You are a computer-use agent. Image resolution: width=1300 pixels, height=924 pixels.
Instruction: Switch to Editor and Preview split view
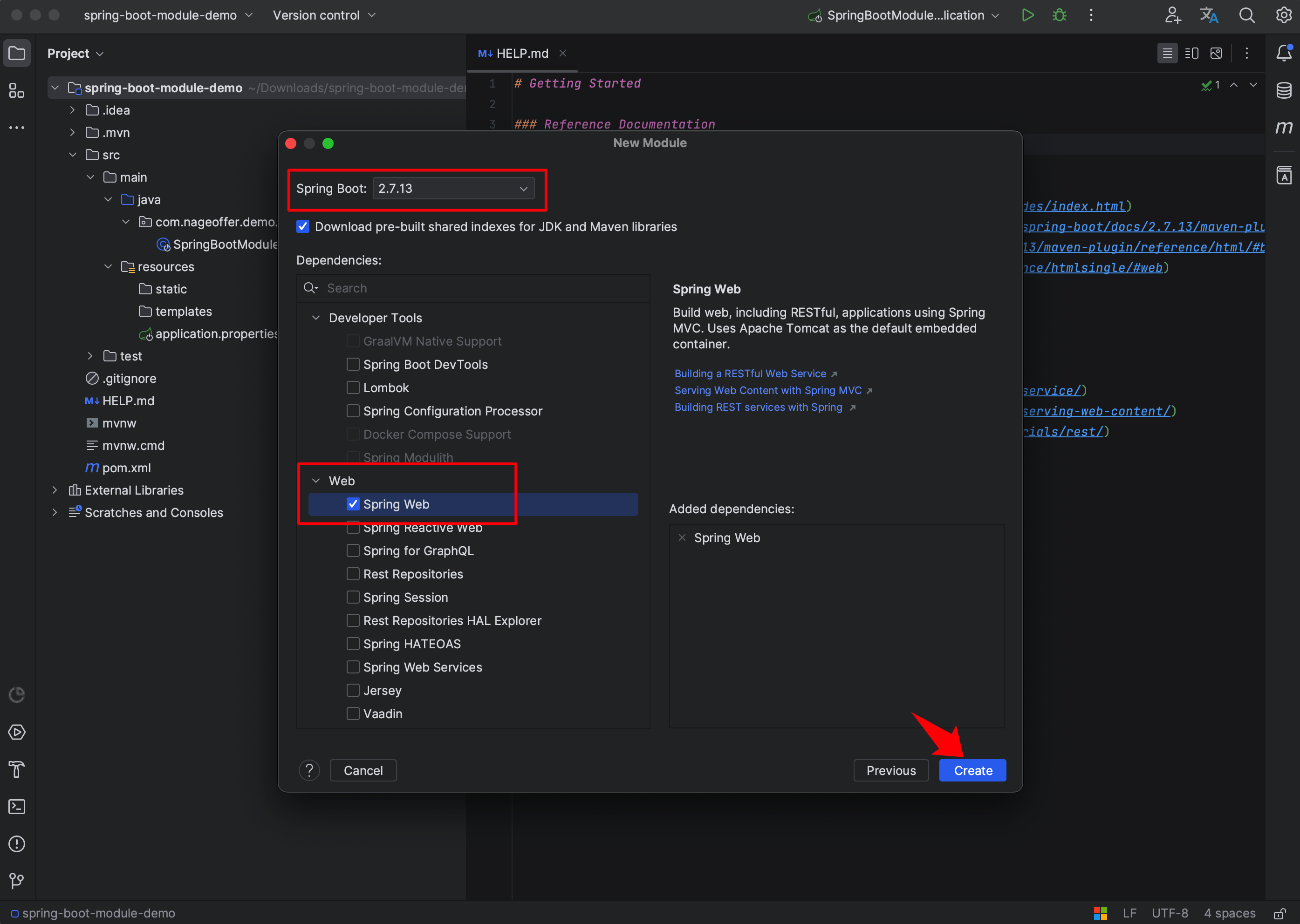(1191, 54)
